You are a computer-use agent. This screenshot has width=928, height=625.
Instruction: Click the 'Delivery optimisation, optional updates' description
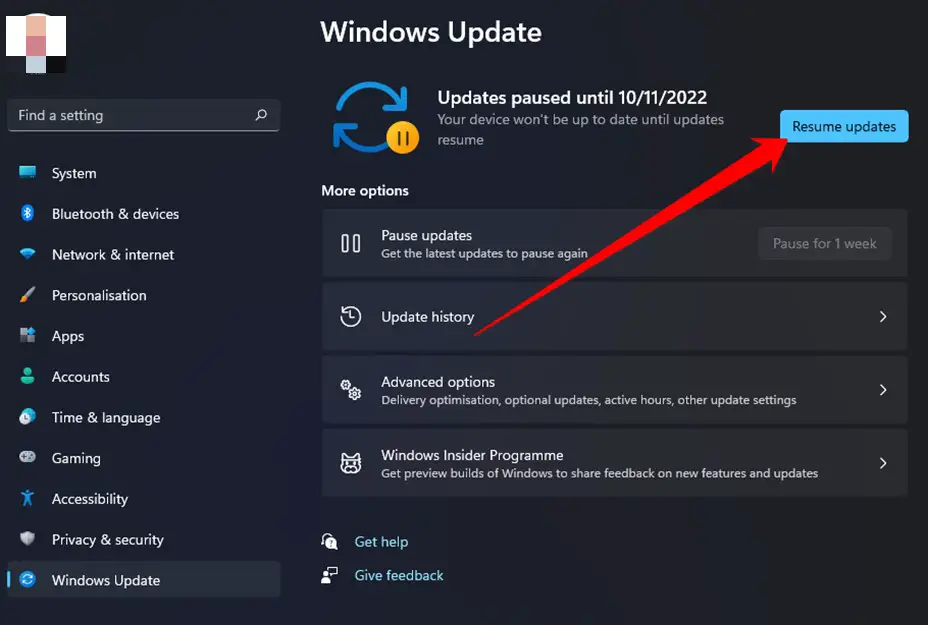[589, 400]
